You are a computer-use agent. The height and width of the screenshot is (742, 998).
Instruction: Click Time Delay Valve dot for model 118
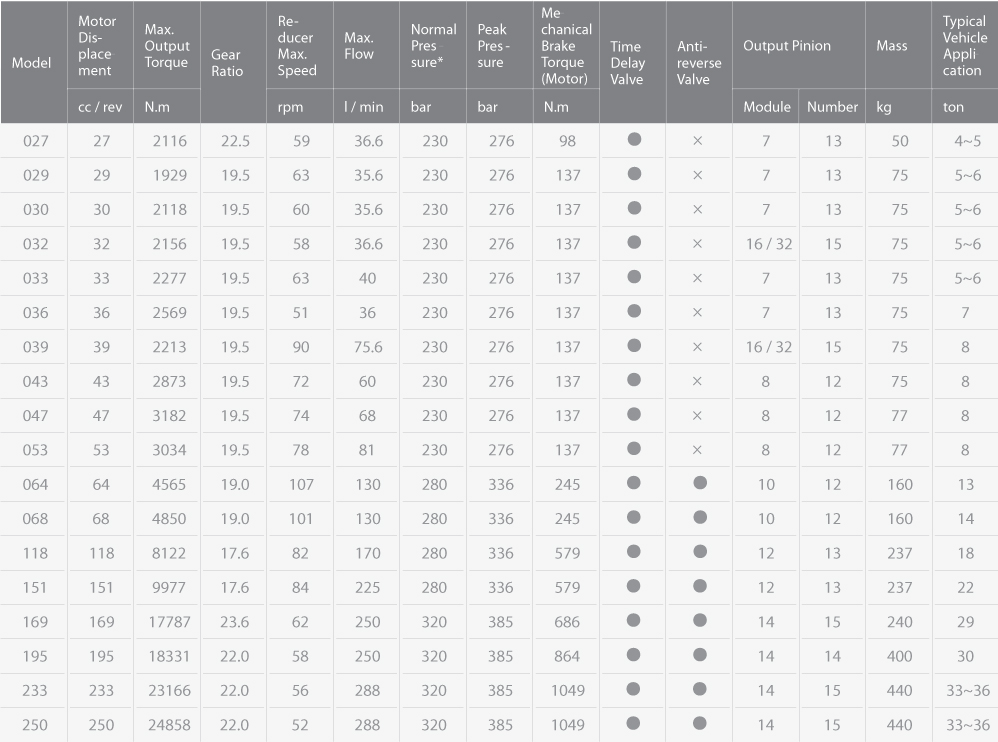click(633, 552)
